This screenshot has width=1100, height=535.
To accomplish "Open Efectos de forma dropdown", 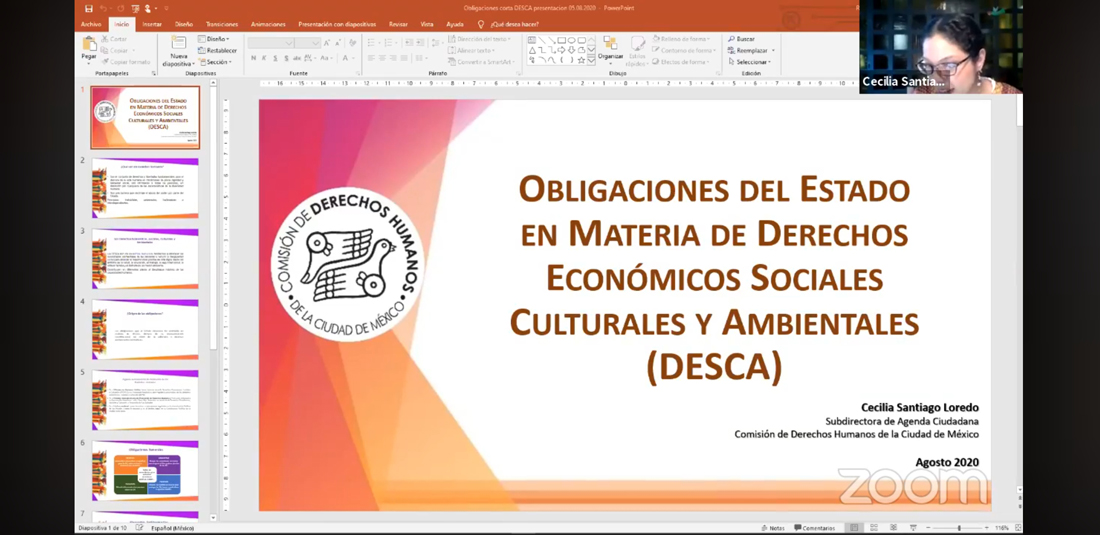I will point(680,62).
